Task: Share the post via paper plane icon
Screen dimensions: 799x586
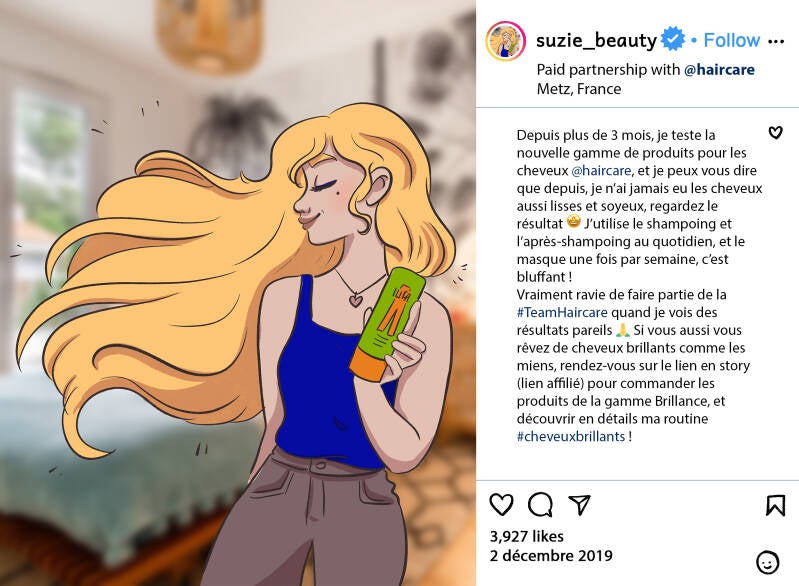Action: (x=579, y=504)
